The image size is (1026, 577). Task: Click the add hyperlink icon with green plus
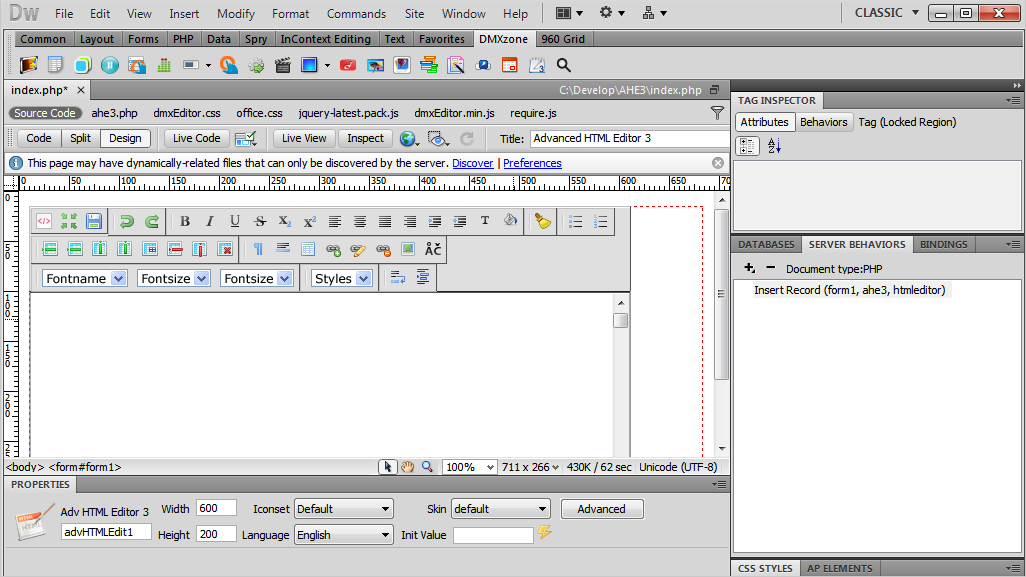[x=333, y=249]
